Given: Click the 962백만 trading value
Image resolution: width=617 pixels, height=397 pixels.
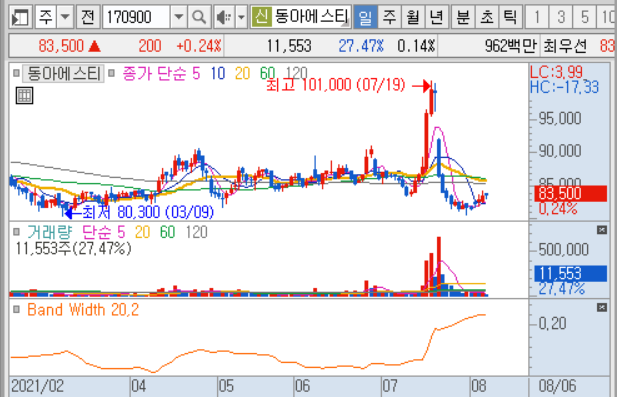Looking at the screenshot, I should point(511,46).
